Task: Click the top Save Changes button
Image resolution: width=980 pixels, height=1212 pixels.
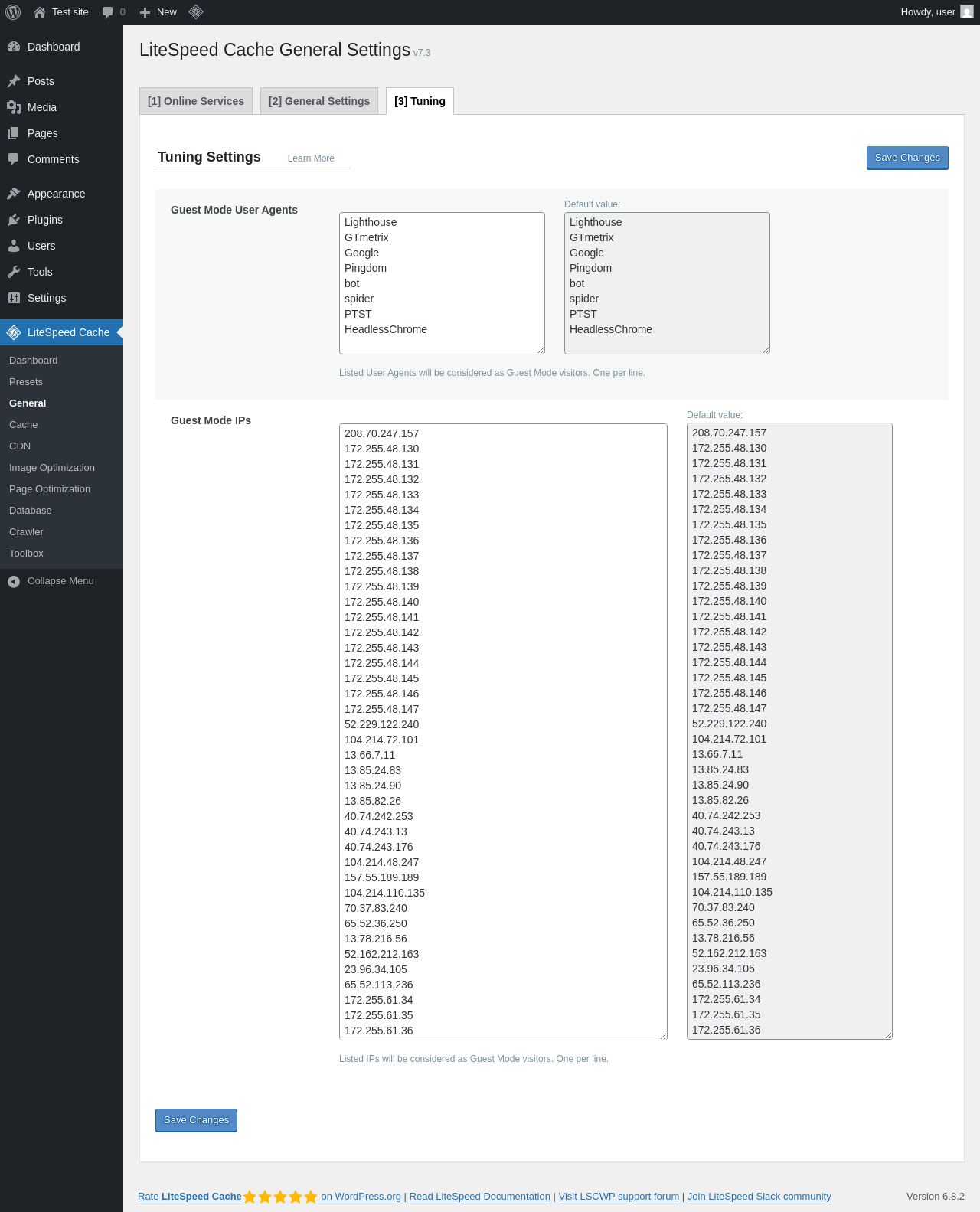Action: coord(907,158)
